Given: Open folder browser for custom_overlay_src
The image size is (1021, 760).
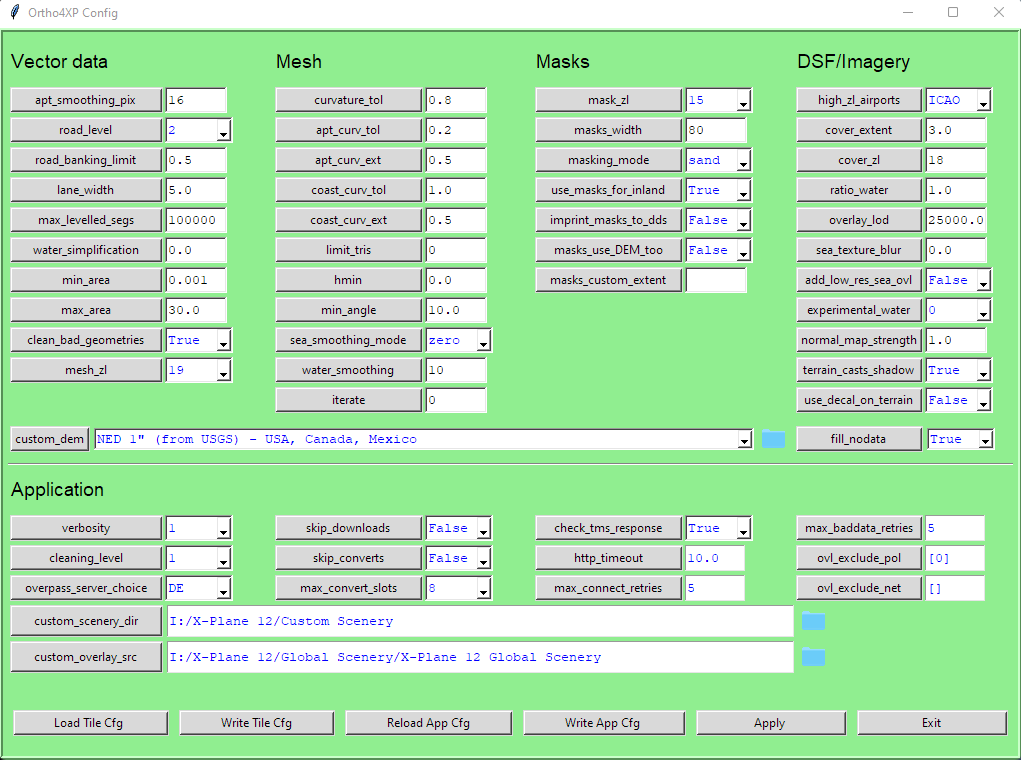Looking at the screenshot, I should pyautogui.click(x=813, y=658).
